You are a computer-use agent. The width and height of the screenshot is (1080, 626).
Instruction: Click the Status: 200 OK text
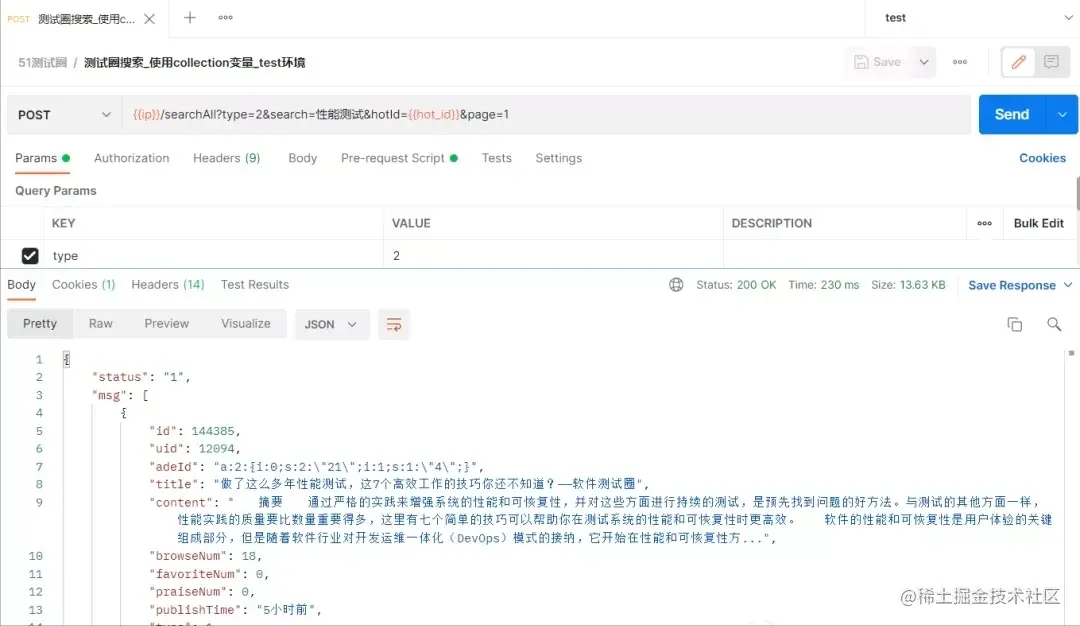[736, 285]
